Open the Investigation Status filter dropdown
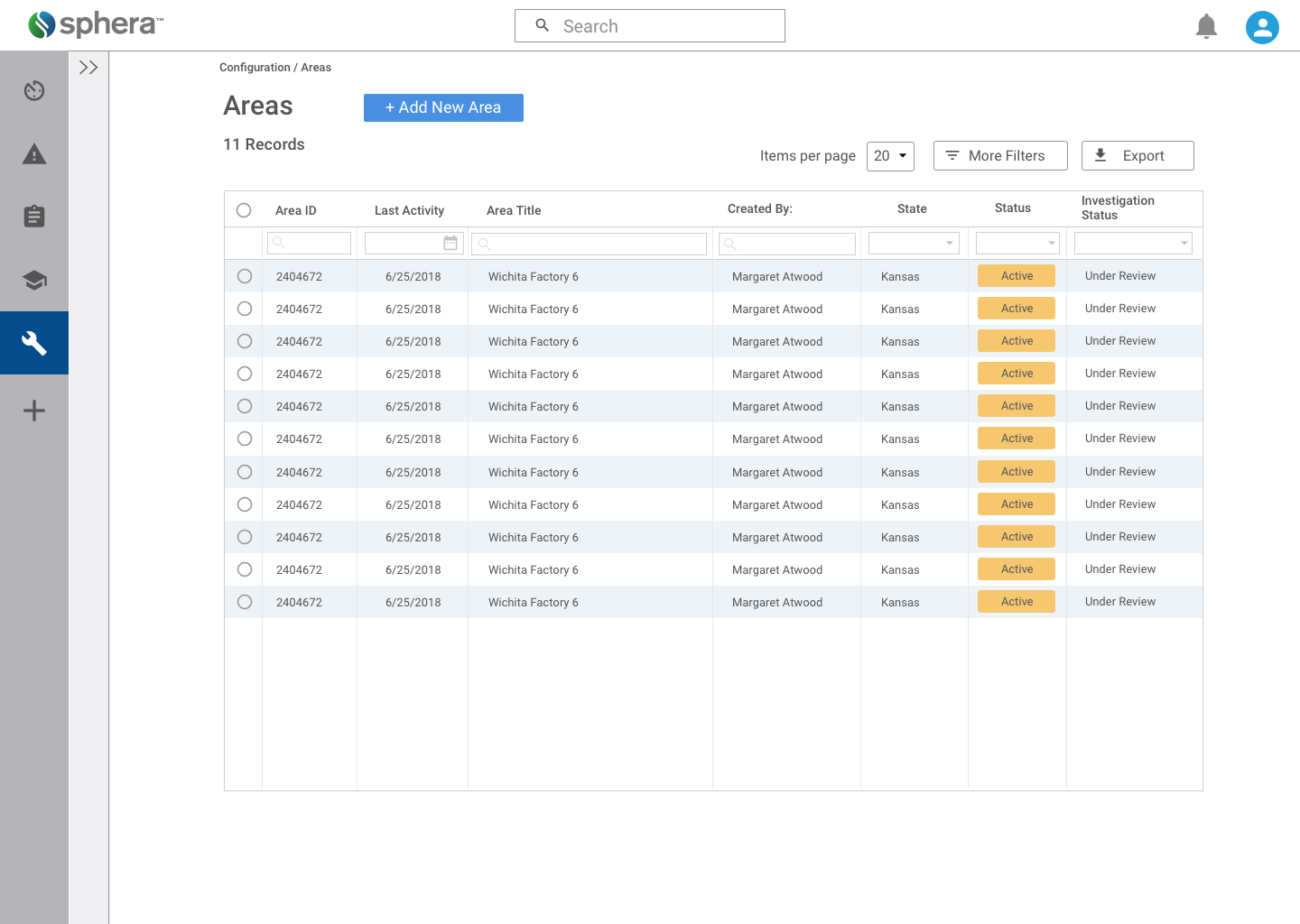The width and height of the screenshot is (1300, 924). tap(1133, 243)
